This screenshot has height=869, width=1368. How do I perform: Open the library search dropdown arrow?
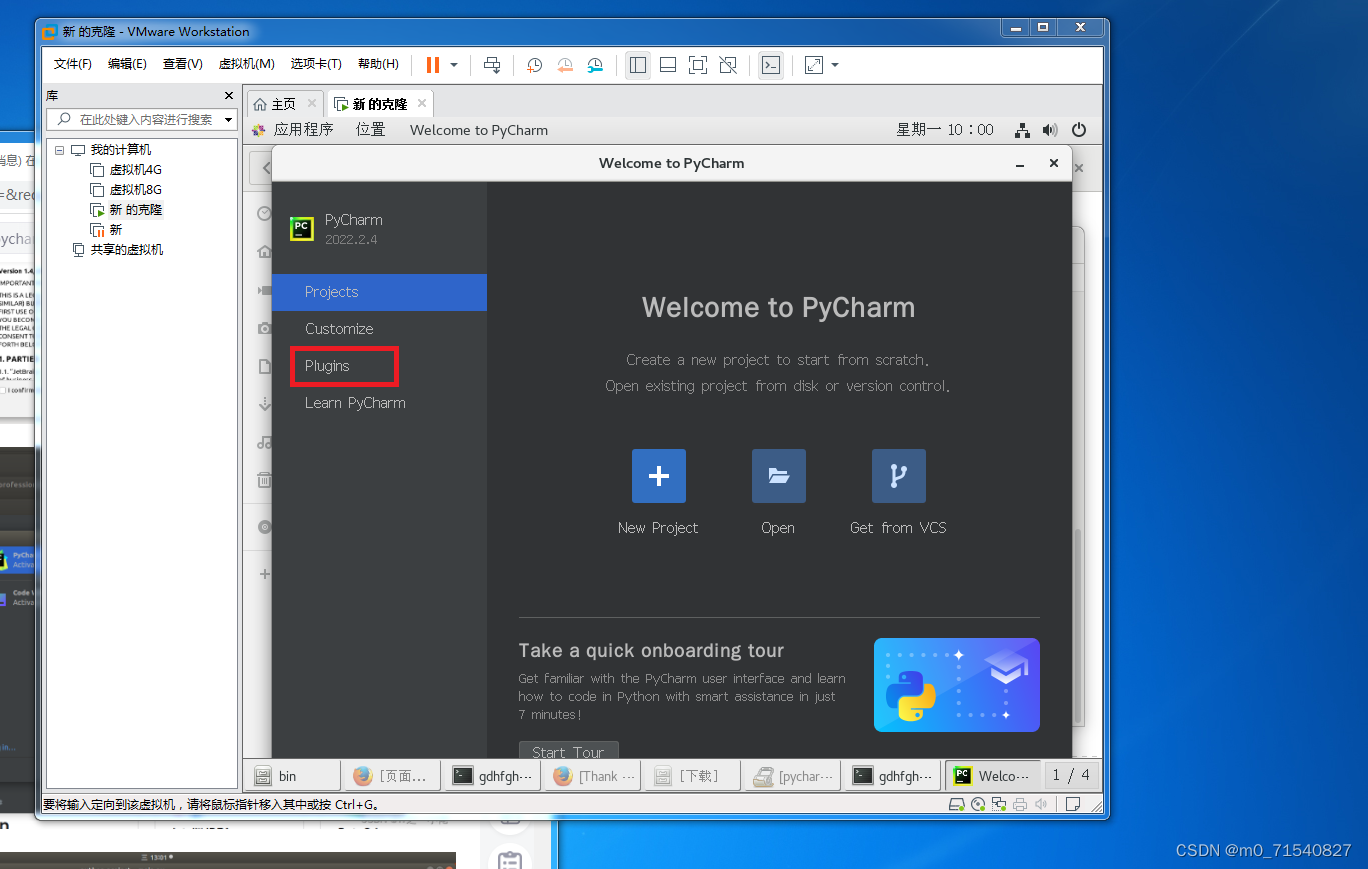[x=228, y=120]
